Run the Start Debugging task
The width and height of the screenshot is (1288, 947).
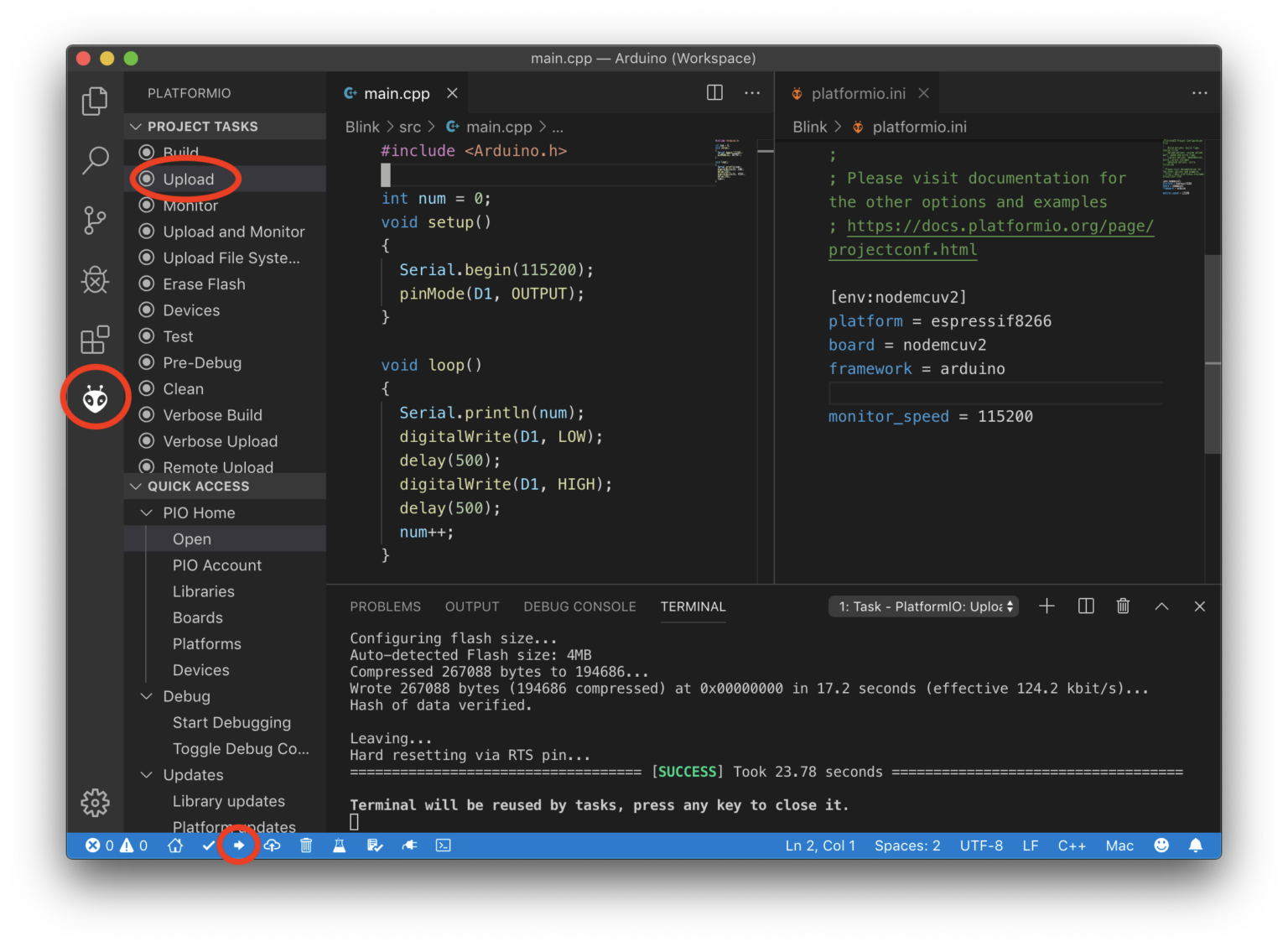[231, 722]
